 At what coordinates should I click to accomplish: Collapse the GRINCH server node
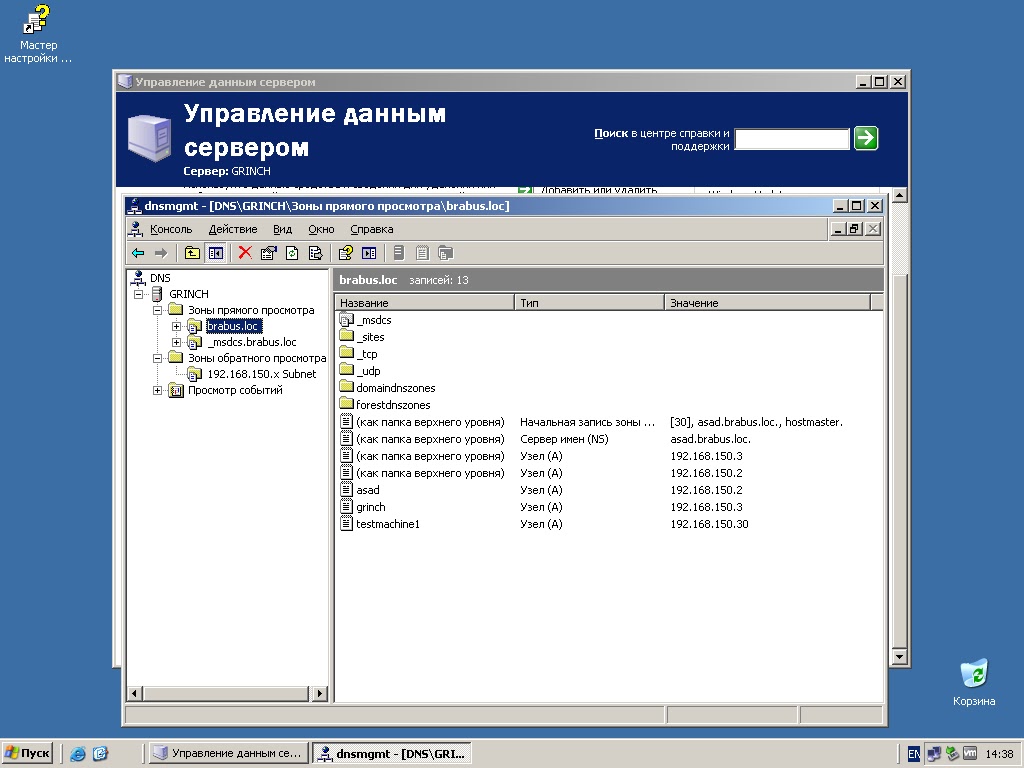138,295
